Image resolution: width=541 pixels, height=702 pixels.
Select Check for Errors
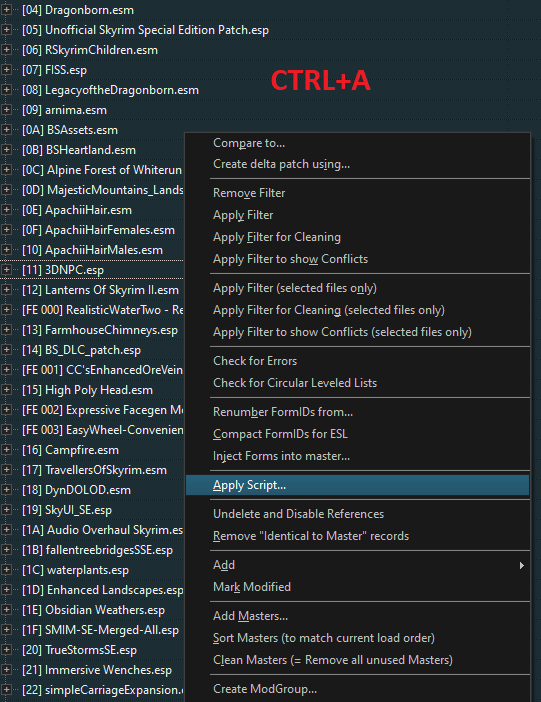(x=255, y=361)
